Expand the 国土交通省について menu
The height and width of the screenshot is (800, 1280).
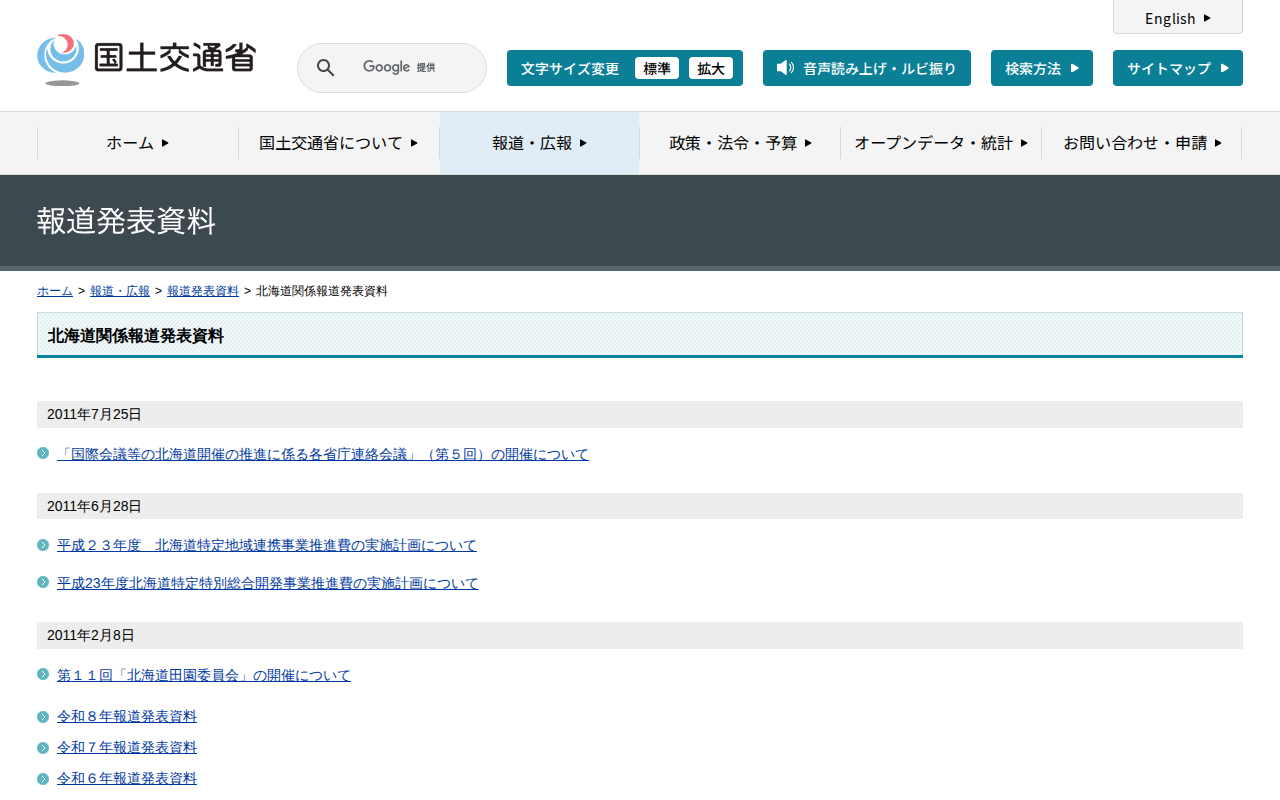(x=338, y=143)
